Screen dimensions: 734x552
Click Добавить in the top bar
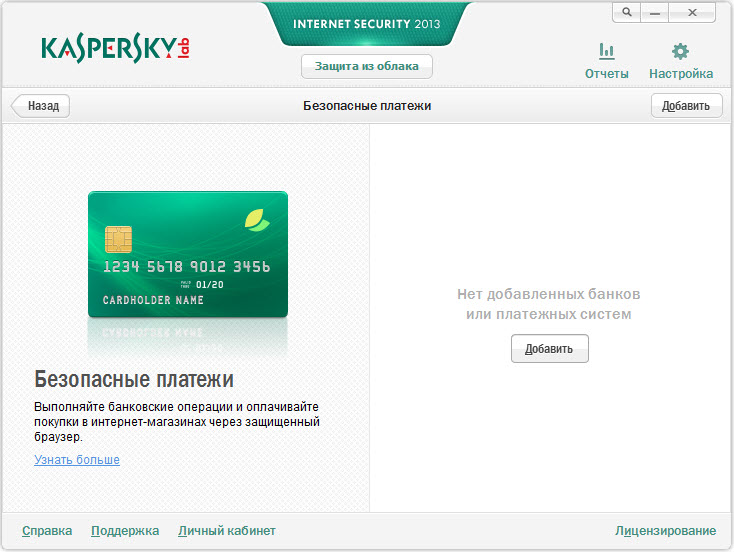(x=686, y=106)
